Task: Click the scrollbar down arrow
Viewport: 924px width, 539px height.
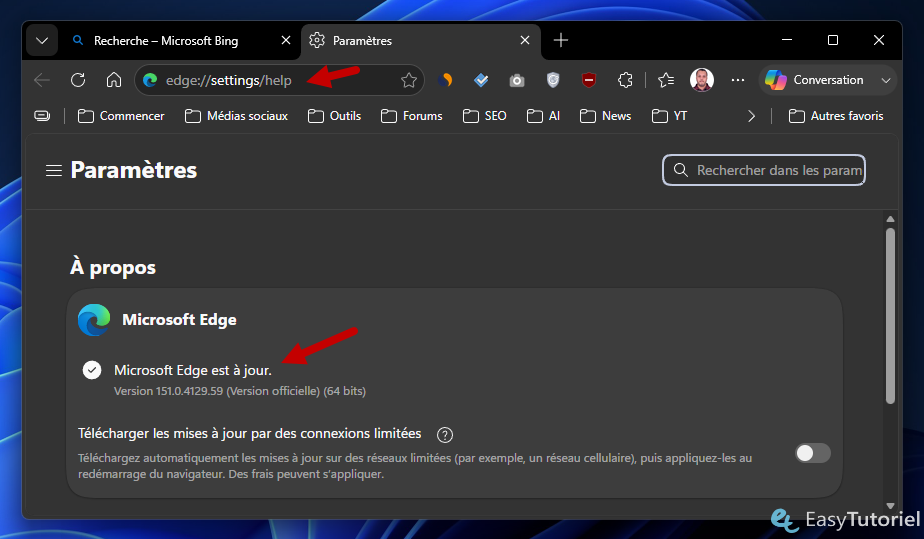Action: 890,505
